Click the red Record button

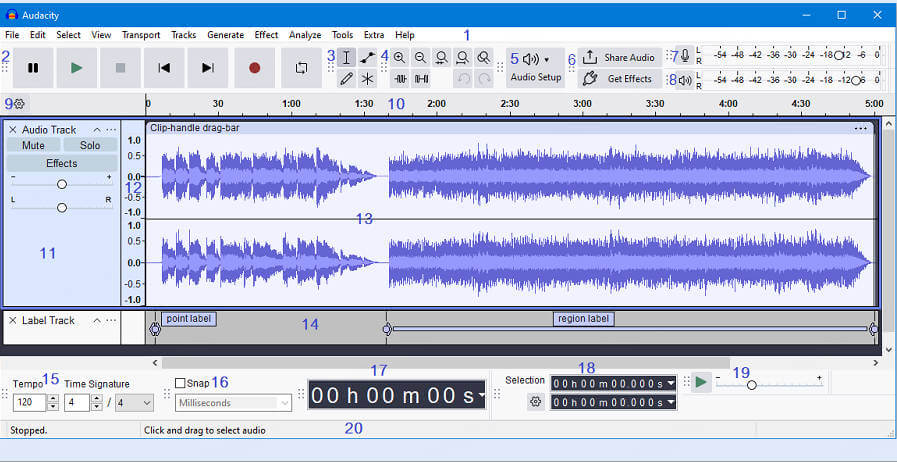click(255, 68)
